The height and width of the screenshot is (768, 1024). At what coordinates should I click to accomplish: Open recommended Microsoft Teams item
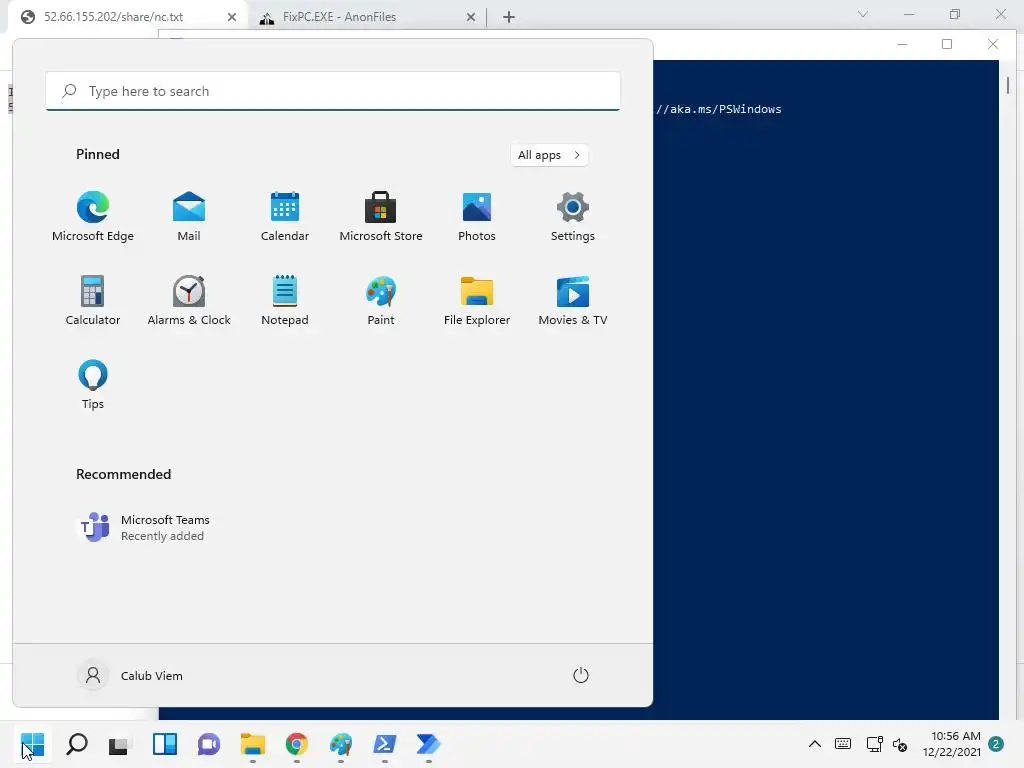pos(144,528)
